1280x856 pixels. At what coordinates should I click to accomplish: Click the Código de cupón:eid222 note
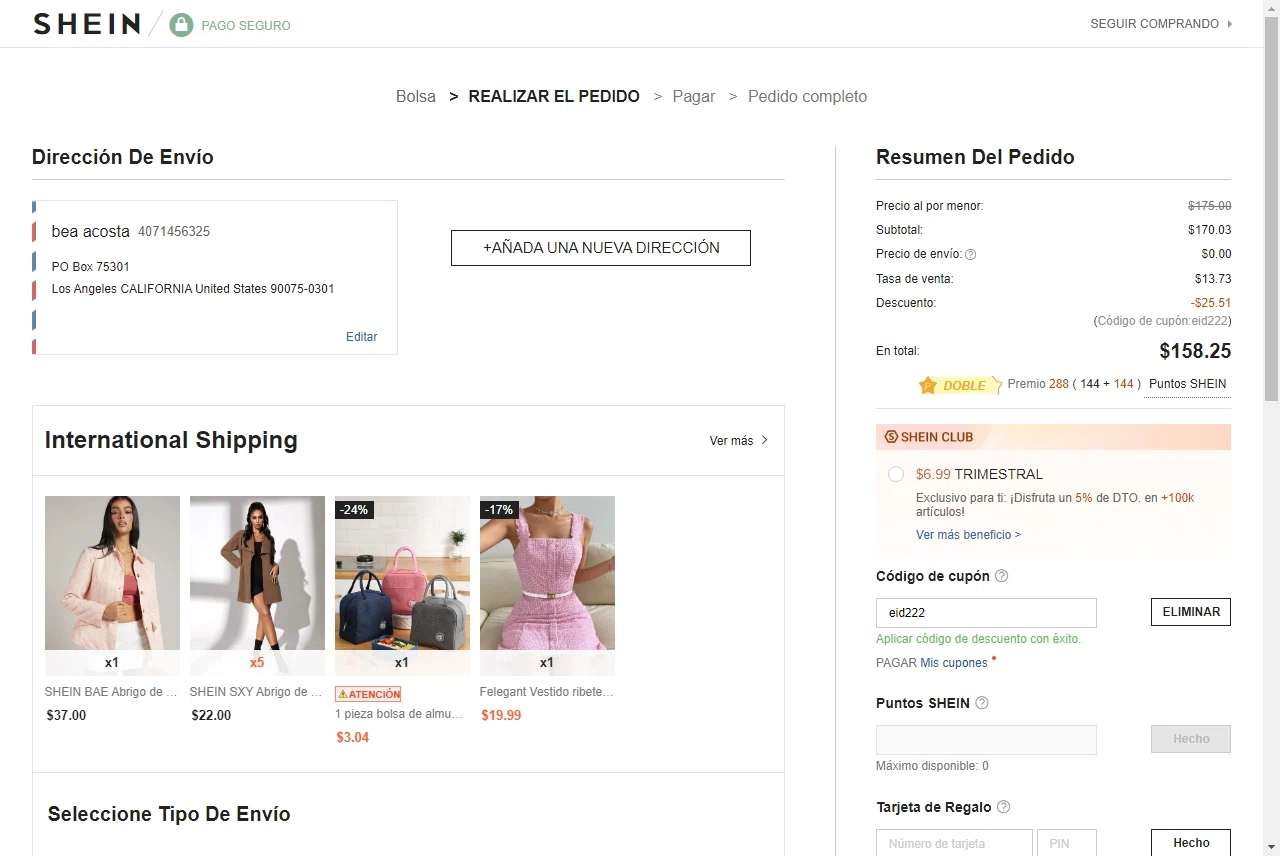point(1163,321)
